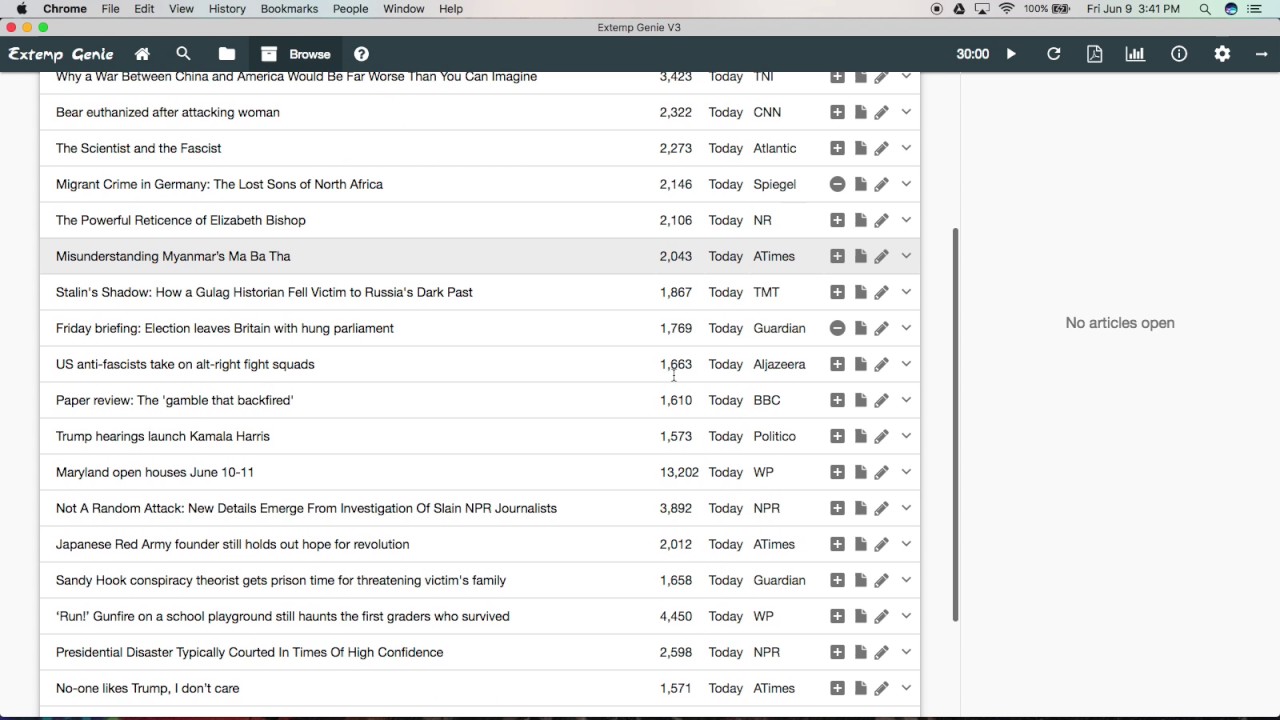Open the info circle icon
The height and width of the screenshot is (720, 1280).
[1179, 54]
